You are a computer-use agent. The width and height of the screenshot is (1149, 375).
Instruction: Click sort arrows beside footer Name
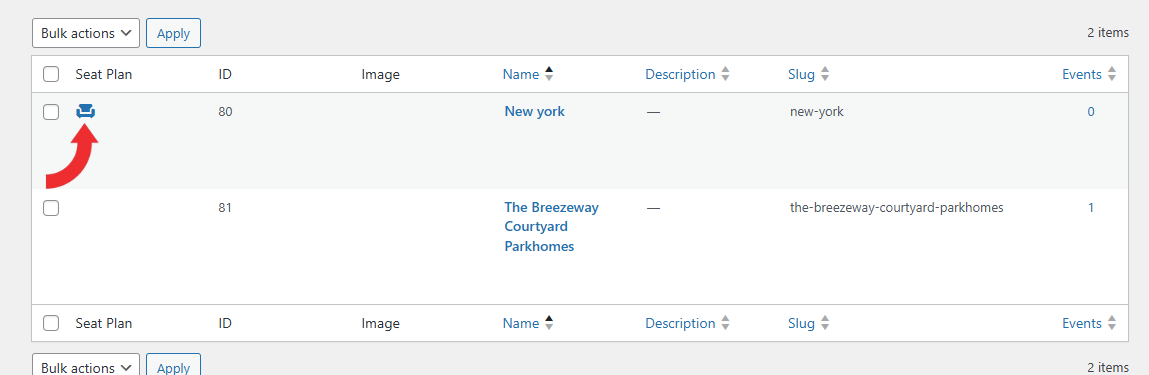point(549,323)
